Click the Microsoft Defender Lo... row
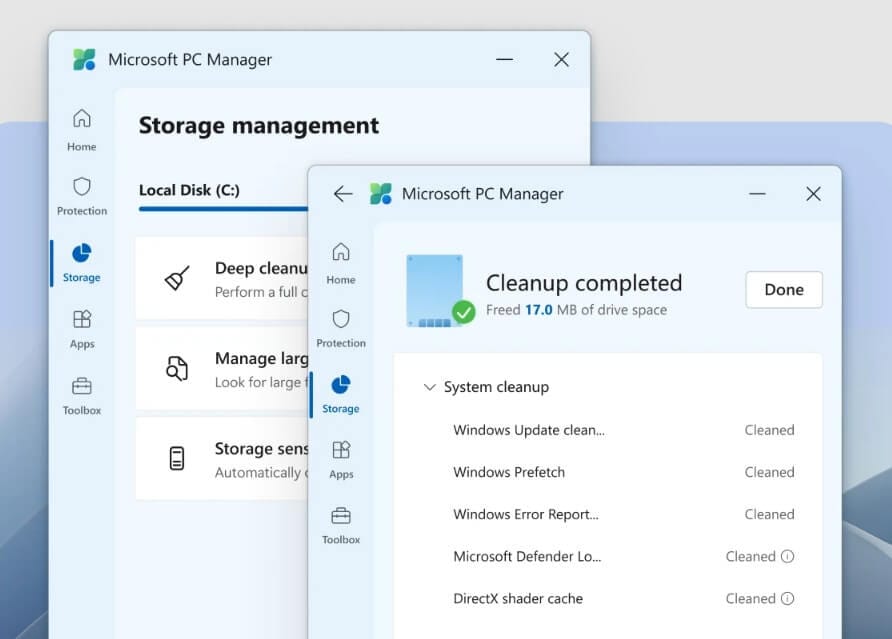 coord(623,556)
